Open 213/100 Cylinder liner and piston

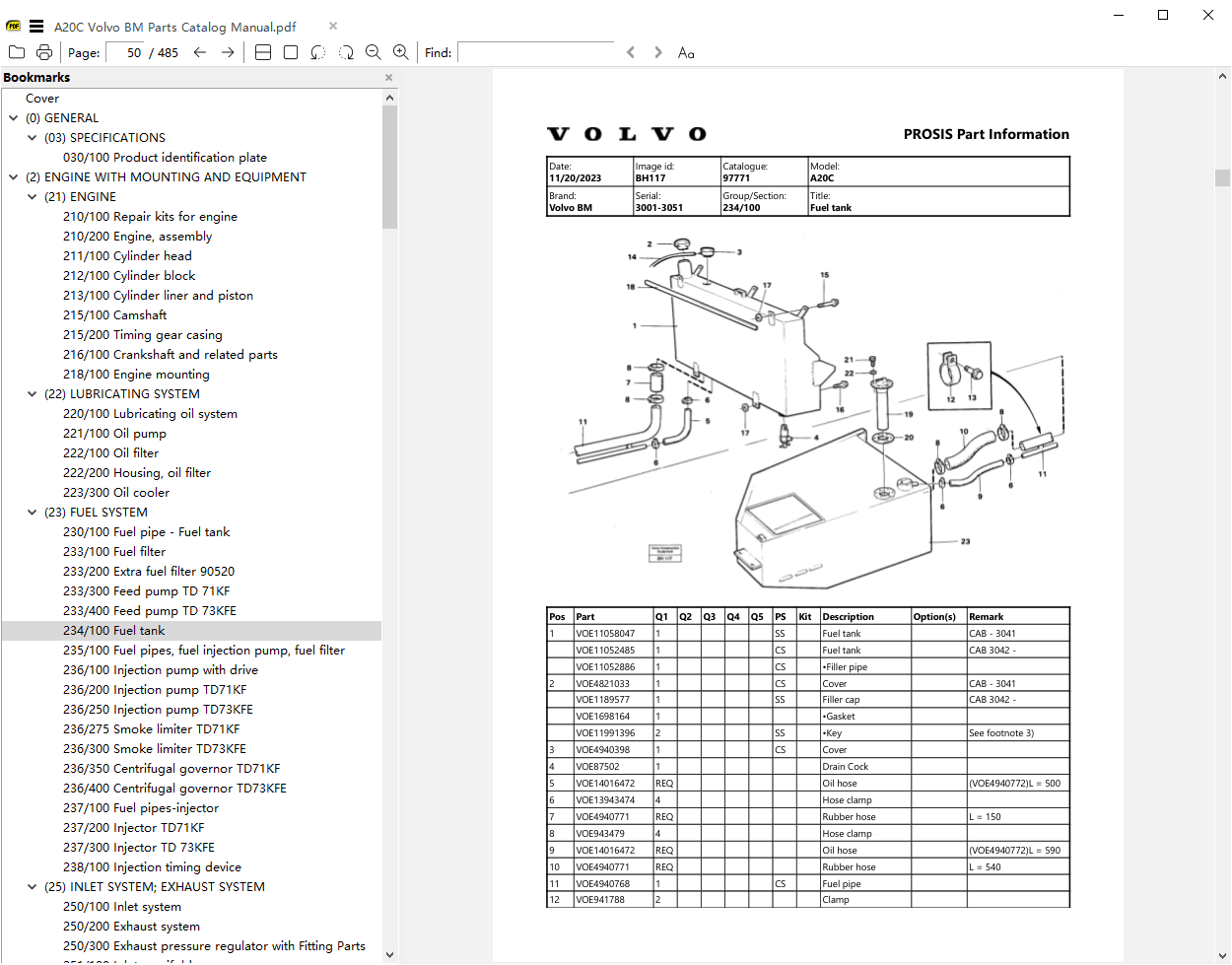(x=158, y=295)
